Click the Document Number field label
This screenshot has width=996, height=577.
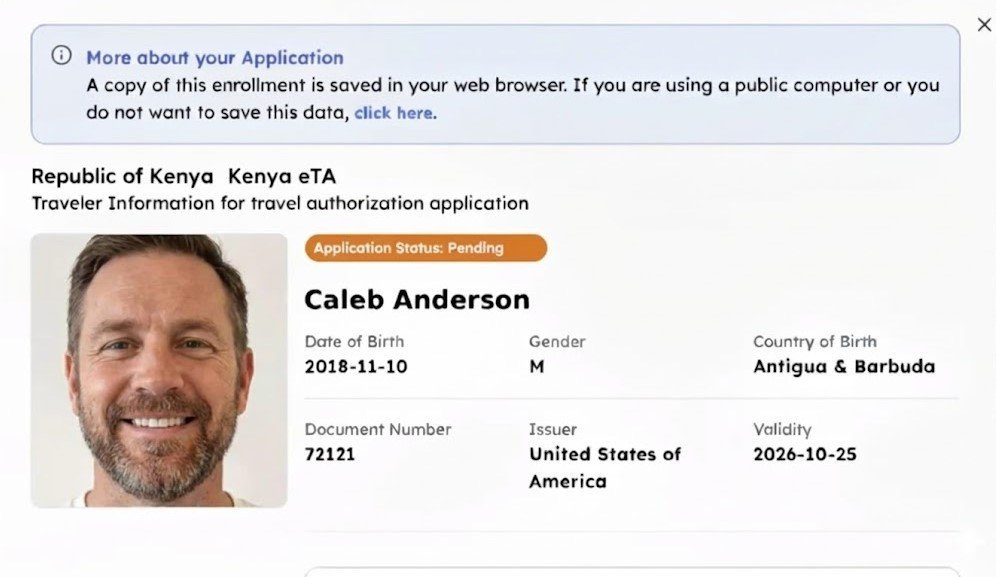pyautogui.click(x=378, y=429)
